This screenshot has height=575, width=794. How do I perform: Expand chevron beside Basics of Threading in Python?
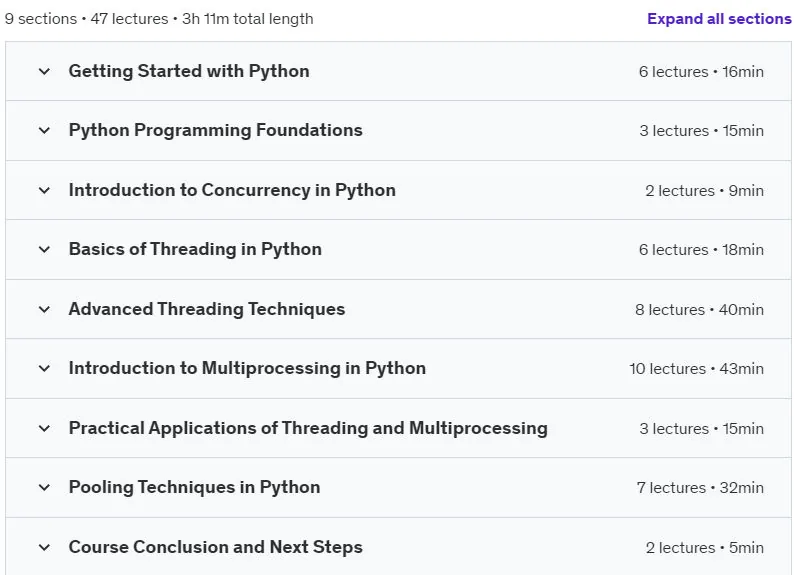[45, 250]
